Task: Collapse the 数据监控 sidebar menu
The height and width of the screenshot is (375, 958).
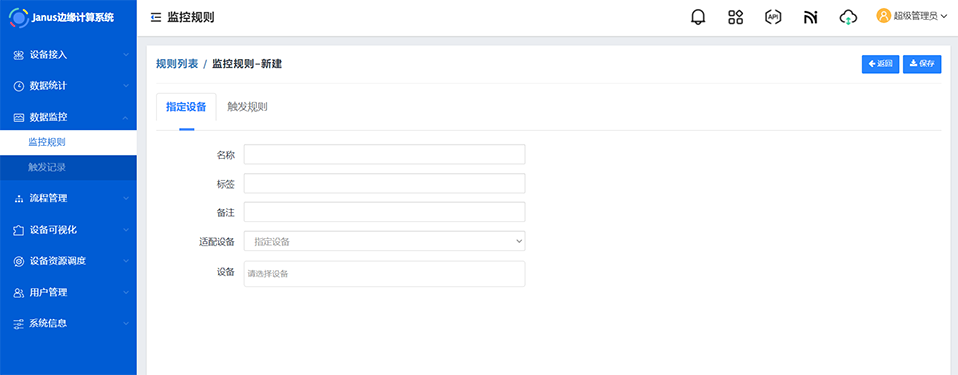Action: coord(68,117)
